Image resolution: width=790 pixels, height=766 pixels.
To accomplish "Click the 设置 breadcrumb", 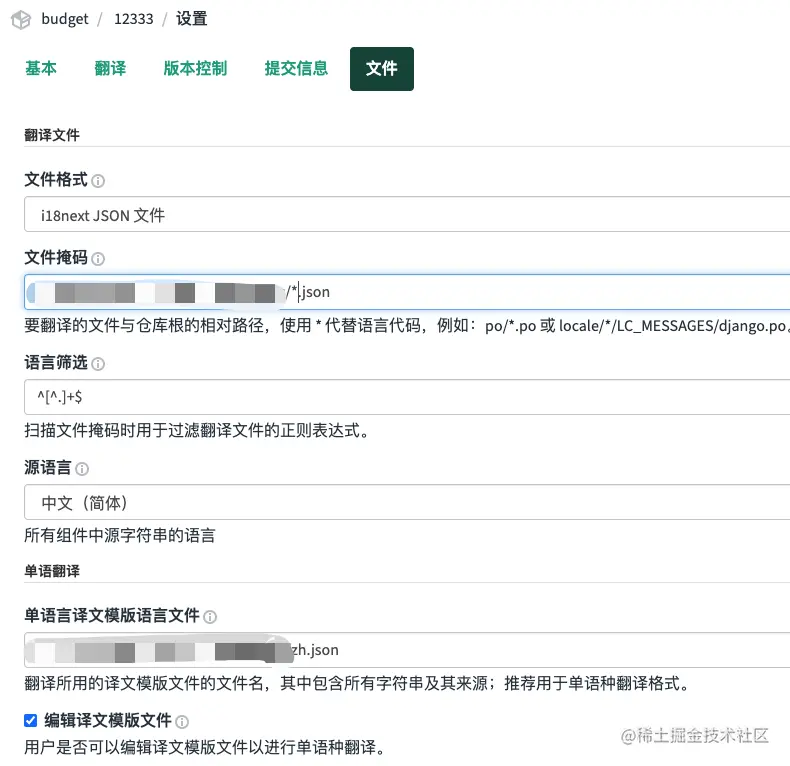I will click(x=191, y=19).
